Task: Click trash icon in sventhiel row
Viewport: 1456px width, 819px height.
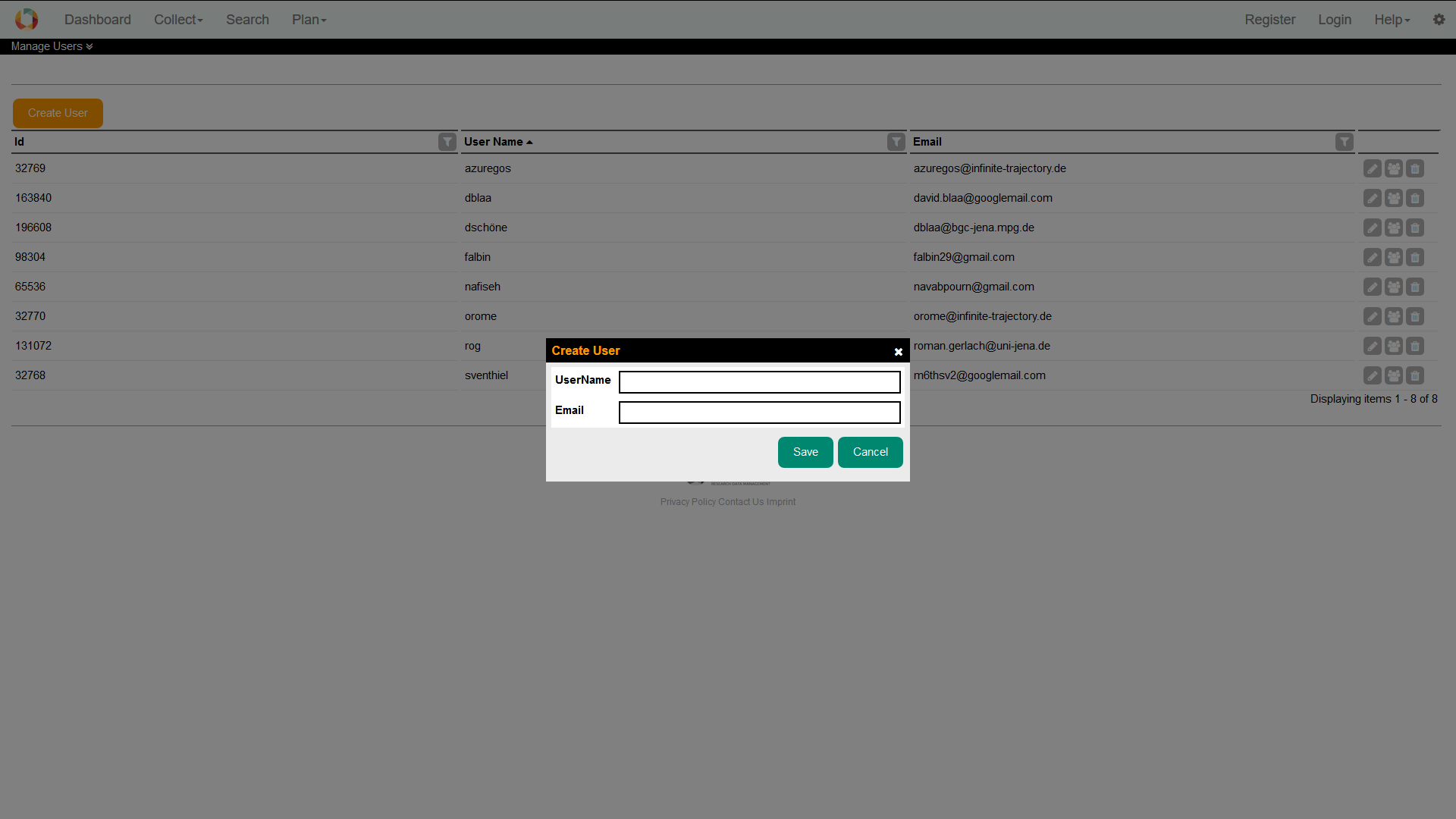Action: [x=1414, y=375]
